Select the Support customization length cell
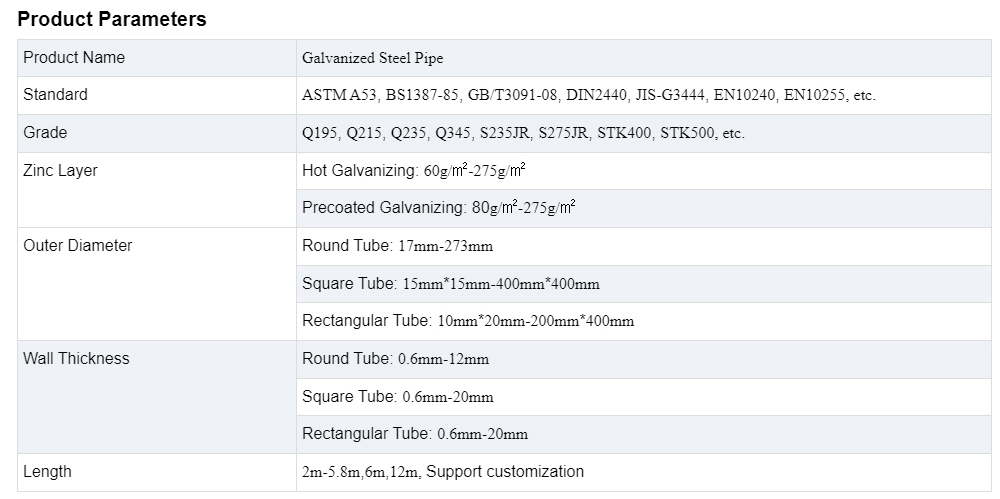This screenshot has height=499, width=1000. 442,472
